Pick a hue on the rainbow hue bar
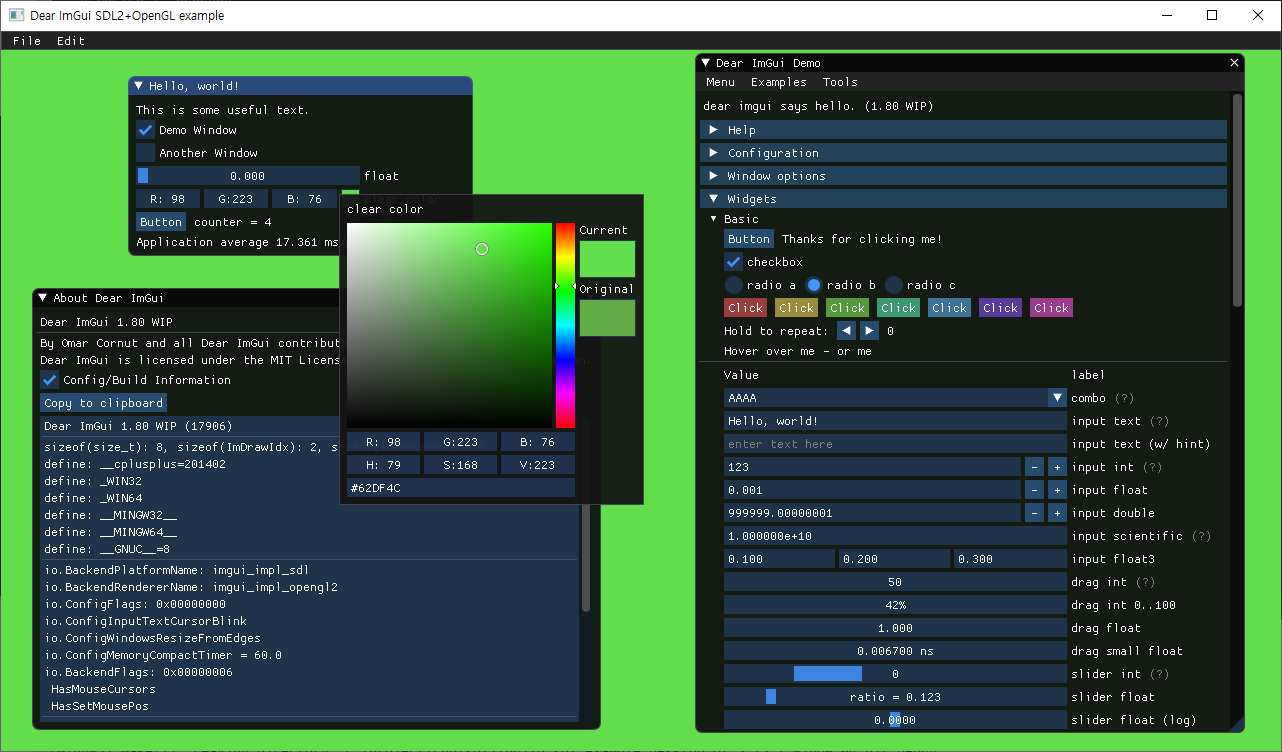Image resolution: width=1282 pixels, height=752 pixels. (566, 325)
